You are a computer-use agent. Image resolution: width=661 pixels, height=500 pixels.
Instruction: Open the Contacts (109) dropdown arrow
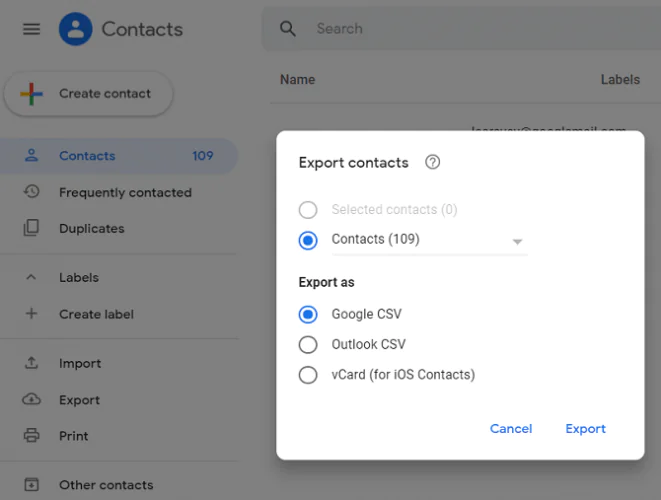tap(517, 241)
